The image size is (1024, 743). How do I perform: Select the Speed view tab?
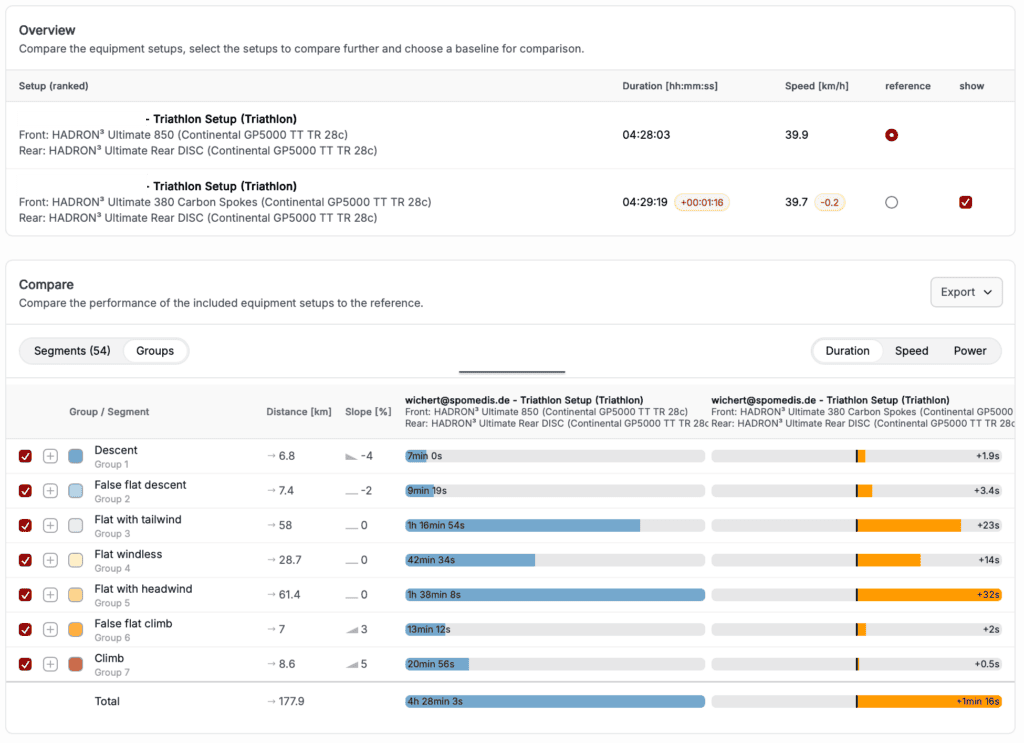pyautogui.click(x=911, y=351)
